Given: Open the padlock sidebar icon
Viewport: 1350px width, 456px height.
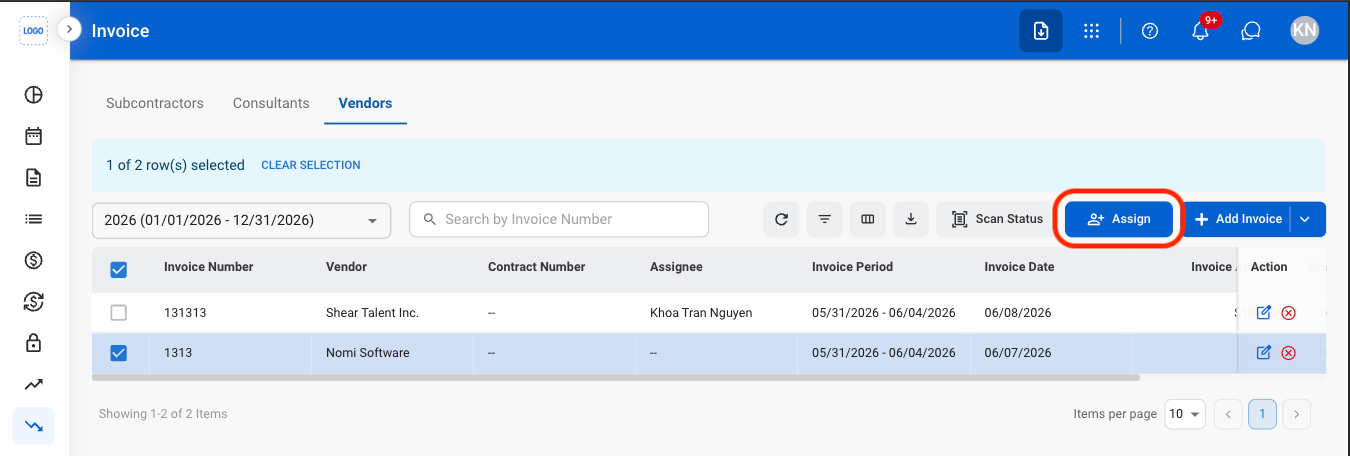Looking at the screenshot, I should pyautogui.click(x=34, y=343).
